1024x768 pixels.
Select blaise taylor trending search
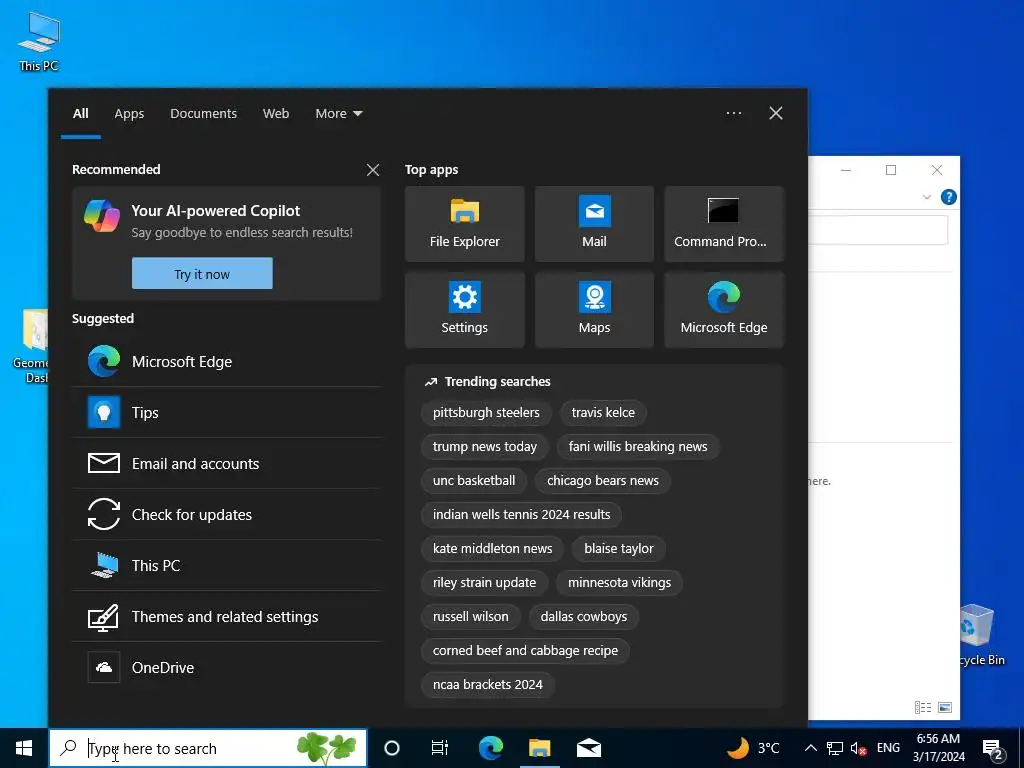pos(618,548)
